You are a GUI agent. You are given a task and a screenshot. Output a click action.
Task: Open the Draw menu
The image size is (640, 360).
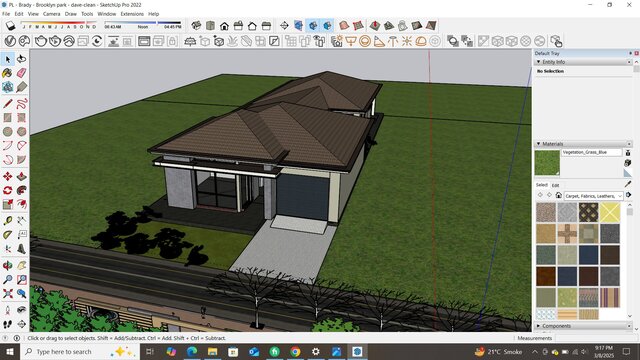tap(71, 14)
